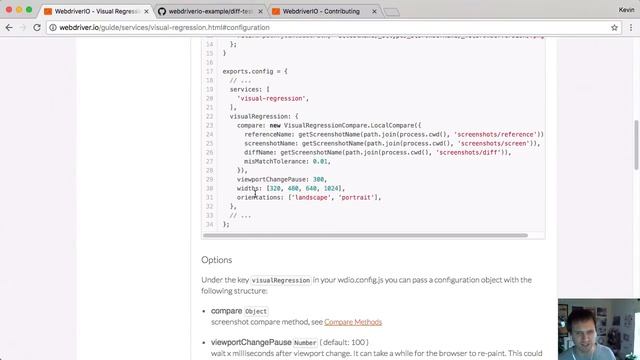
Task: Close the WebdriverIO Visual Regression tab
Action: point(146,11)
